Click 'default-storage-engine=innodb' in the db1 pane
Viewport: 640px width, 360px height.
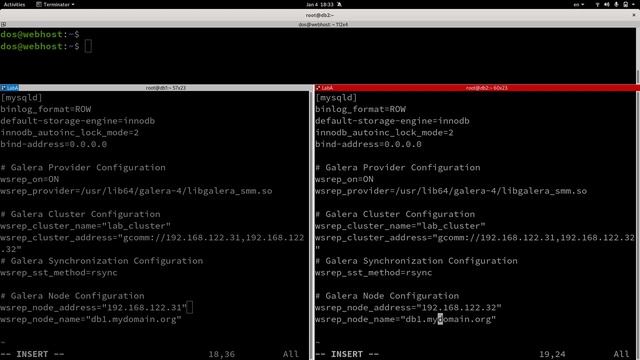(x=78, y=121)
